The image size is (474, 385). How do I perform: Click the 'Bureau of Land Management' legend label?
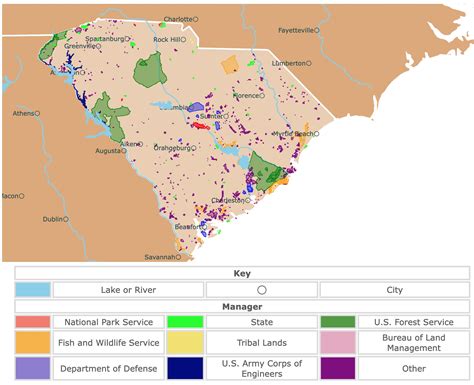click(x=414, y=342)
